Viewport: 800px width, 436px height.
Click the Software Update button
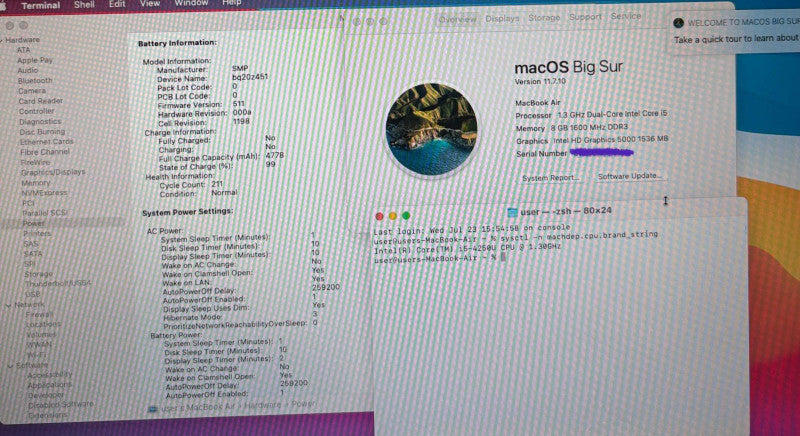pos(630,176)
